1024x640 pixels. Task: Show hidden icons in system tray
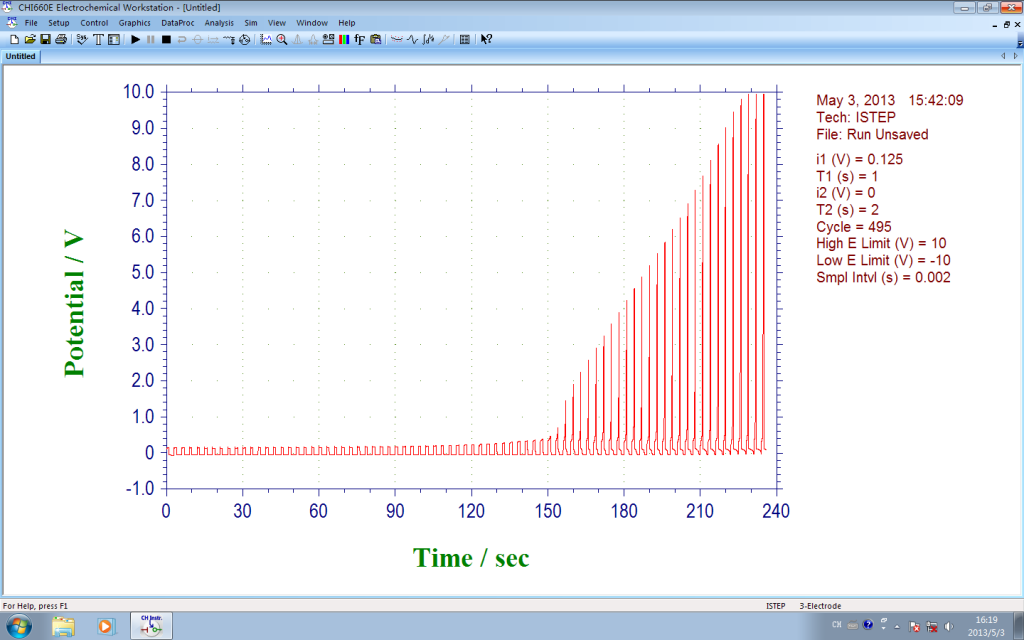[x=898, y=626]
